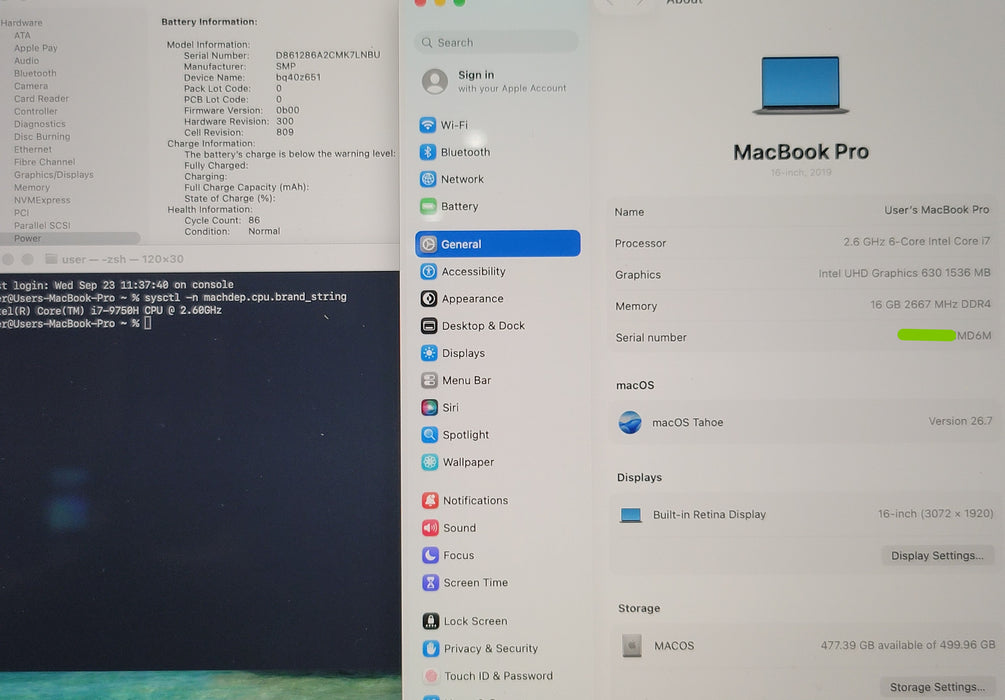Open Network globe icon
The height and width of the screenshot is (700, 1005).
[428, 179]
